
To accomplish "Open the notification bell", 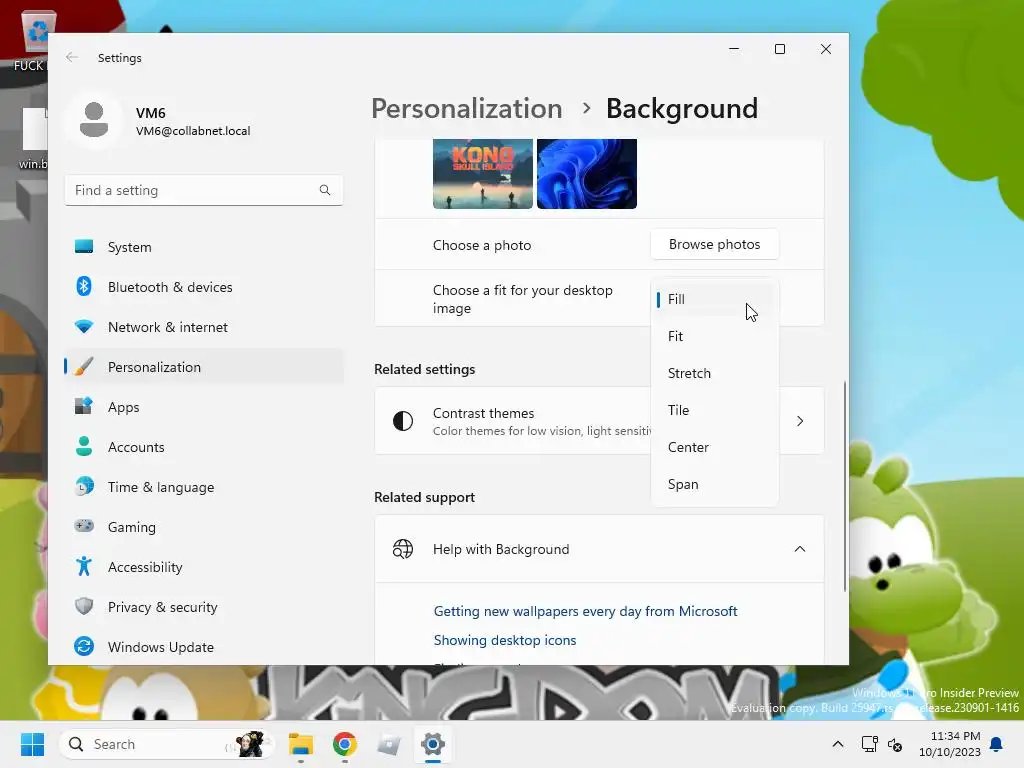I will point(997,744).
